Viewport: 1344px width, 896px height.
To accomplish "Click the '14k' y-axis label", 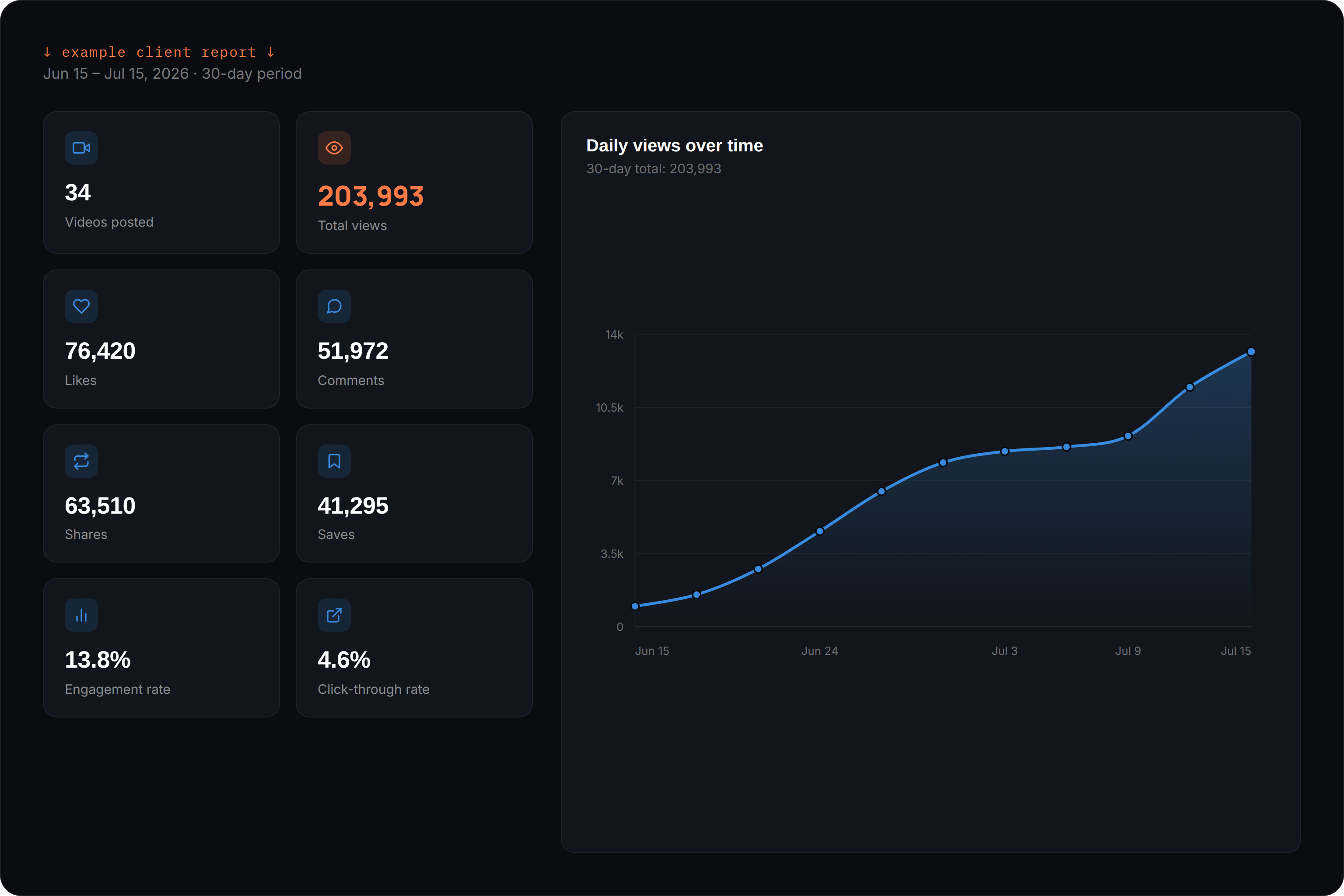I will [x=614, y=335].
